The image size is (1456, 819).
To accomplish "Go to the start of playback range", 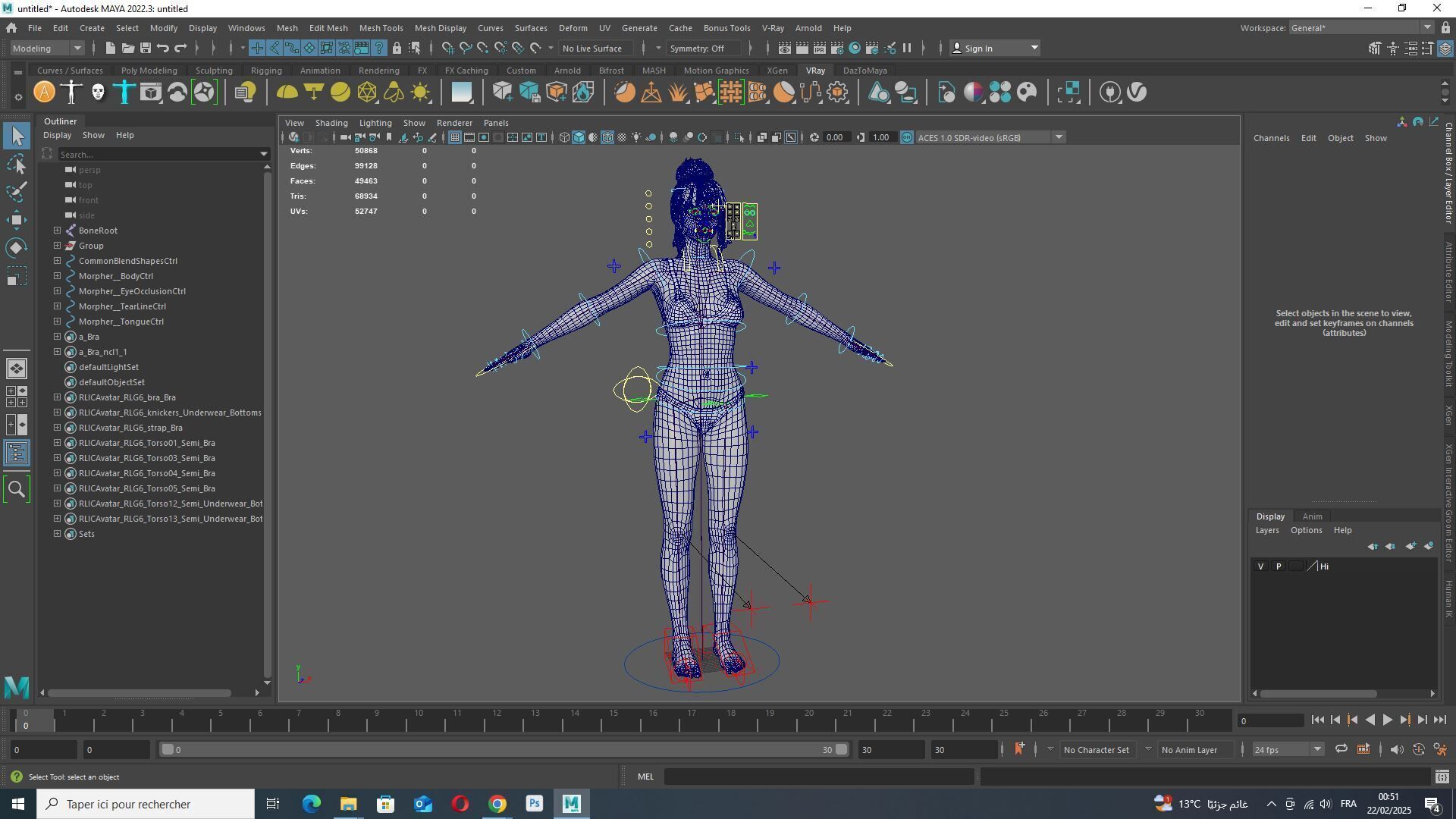I will pyautogui.click(x=1317, y=720).
